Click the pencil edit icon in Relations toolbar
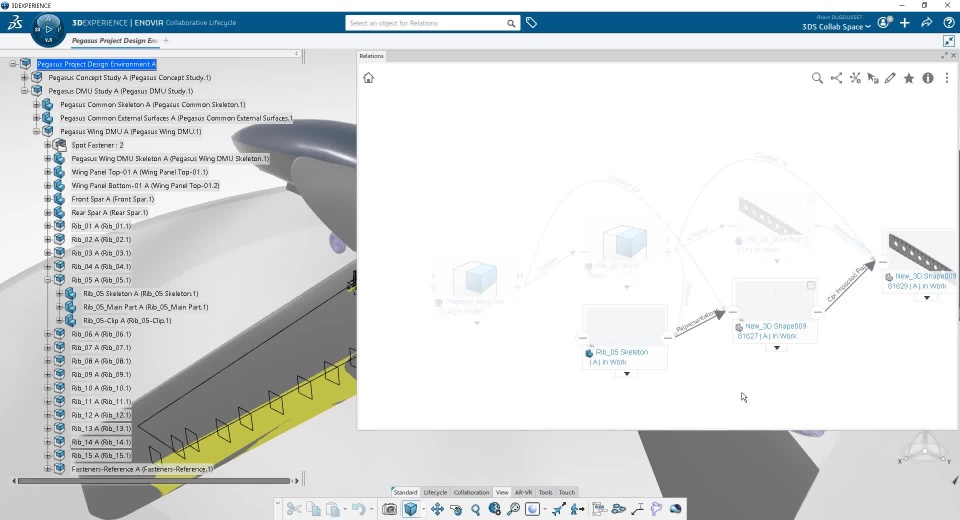Image resolution: width=960 pixels, height=520 pixels. (x=890, y=78)
